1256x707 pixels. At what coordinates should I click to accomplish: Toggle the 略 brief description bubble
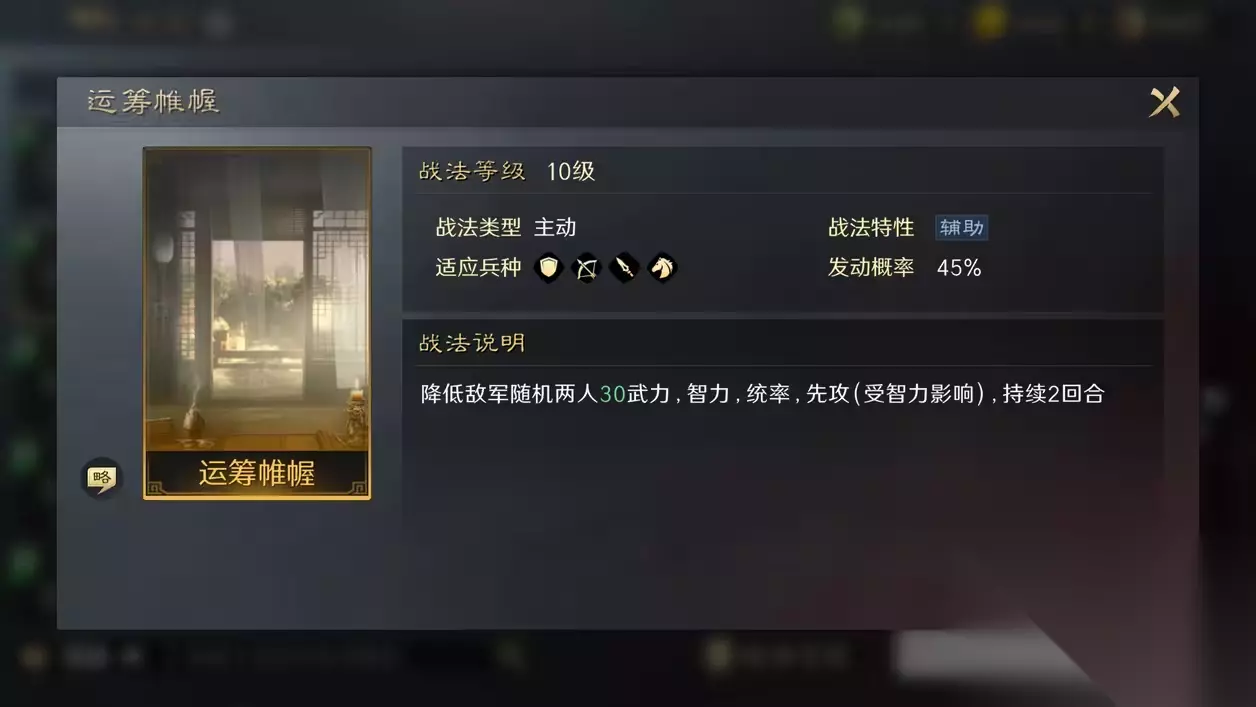click(x=101, y=478)
